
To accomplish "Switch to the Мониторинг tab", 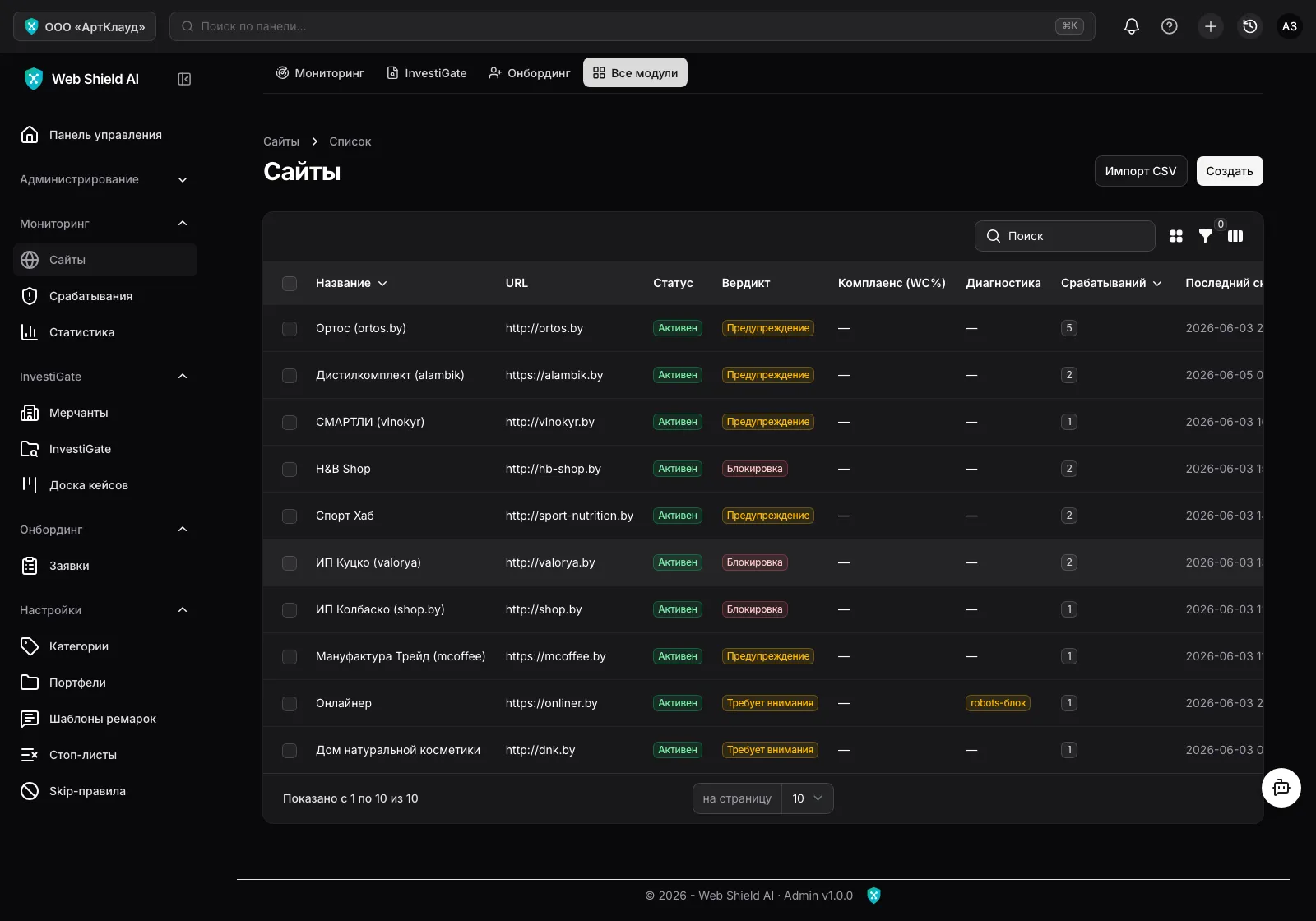I will (x=319, y=73).
